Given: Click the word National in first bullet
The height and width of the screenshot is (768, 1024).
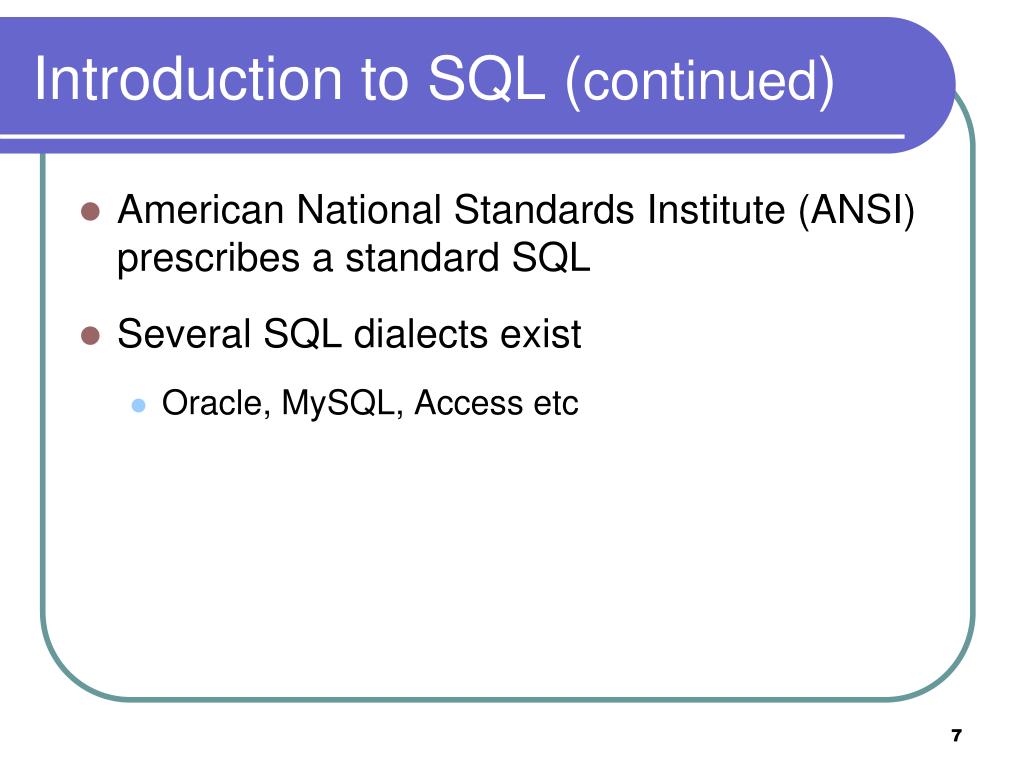Looking at the screenshot, I should (x=368, y=210).
